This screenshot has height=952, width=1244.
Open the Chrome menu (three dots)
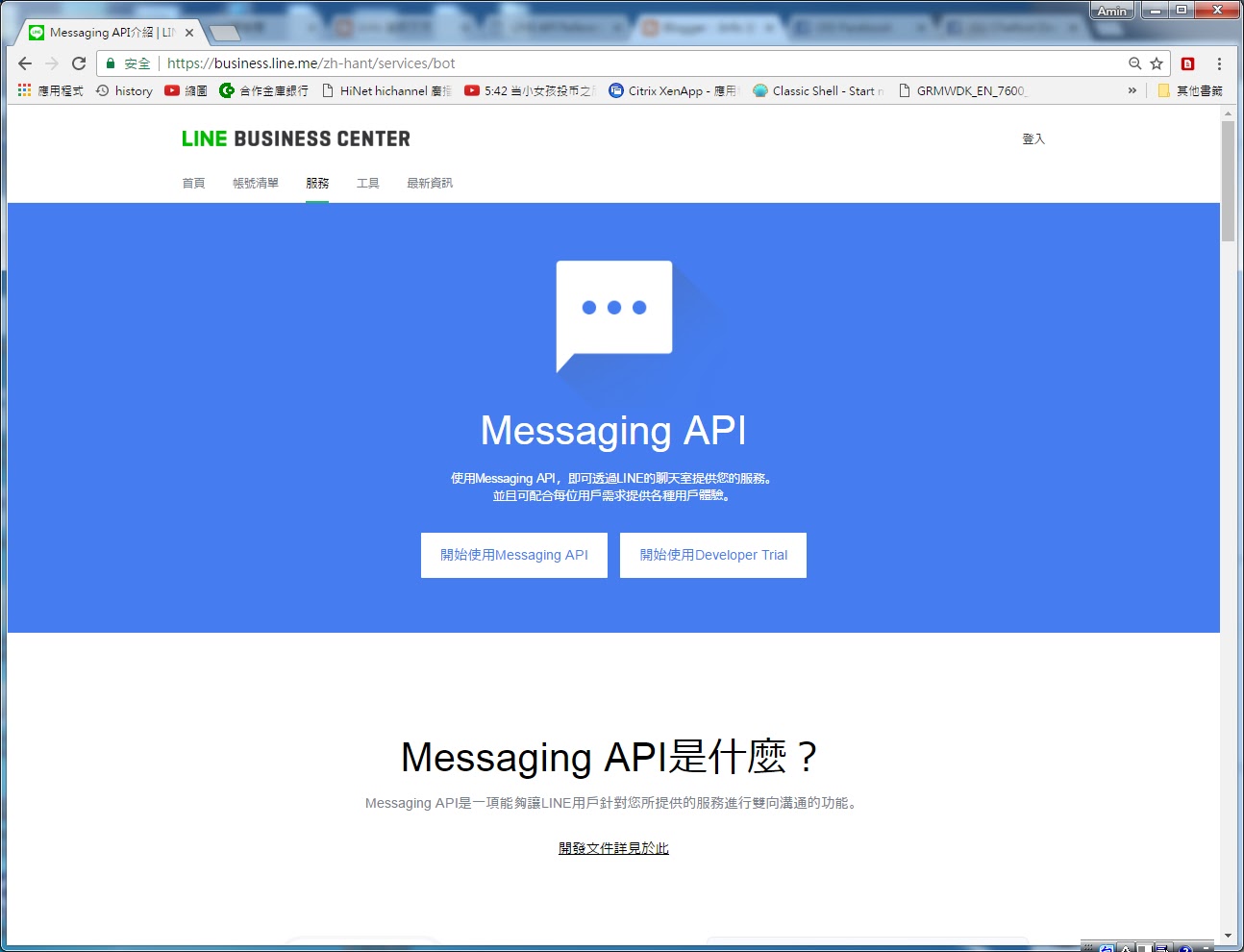tap(1218, 63)
